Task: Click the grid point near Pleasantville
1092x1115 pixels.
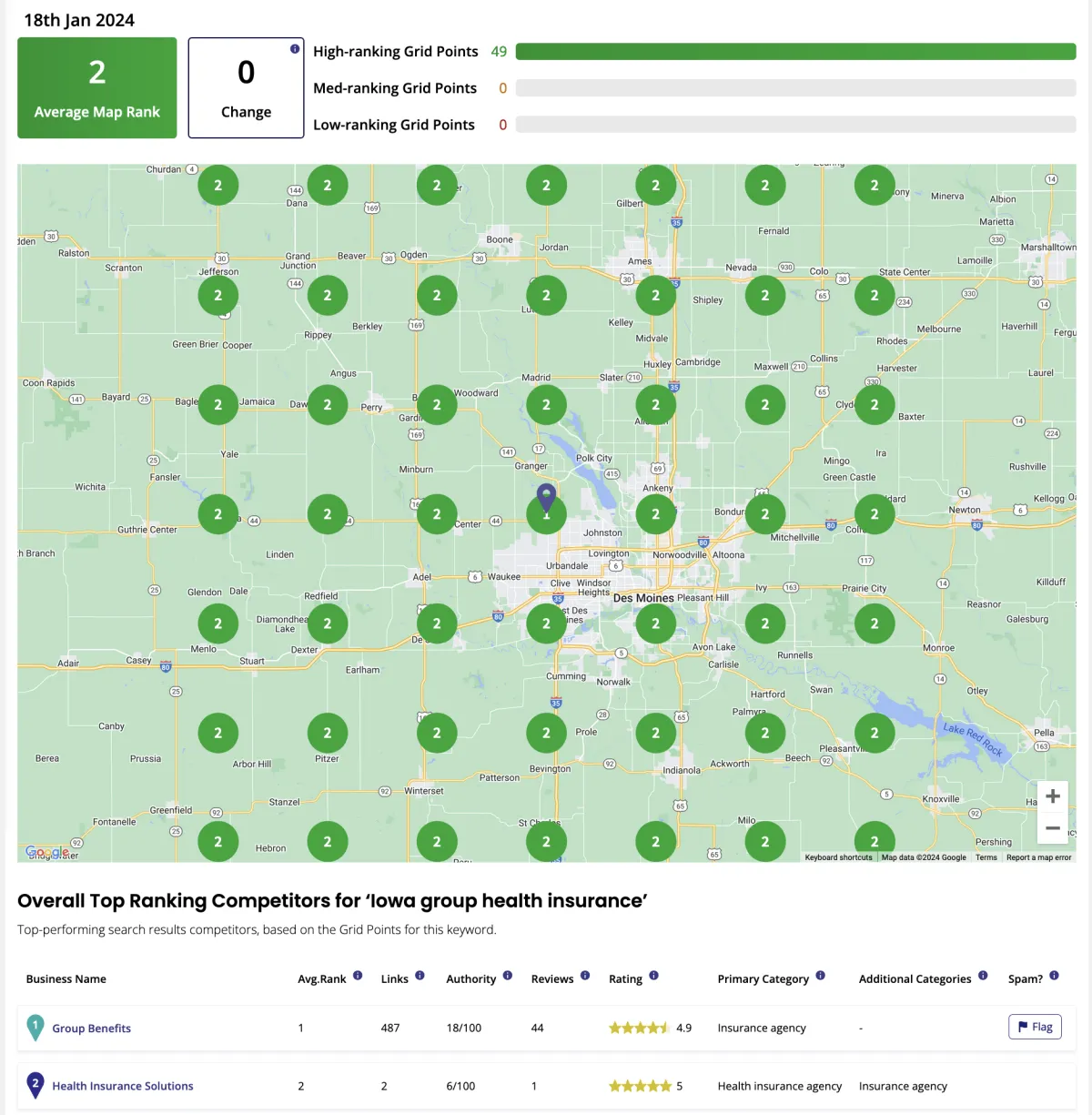Action: click(x=875, y=733)
